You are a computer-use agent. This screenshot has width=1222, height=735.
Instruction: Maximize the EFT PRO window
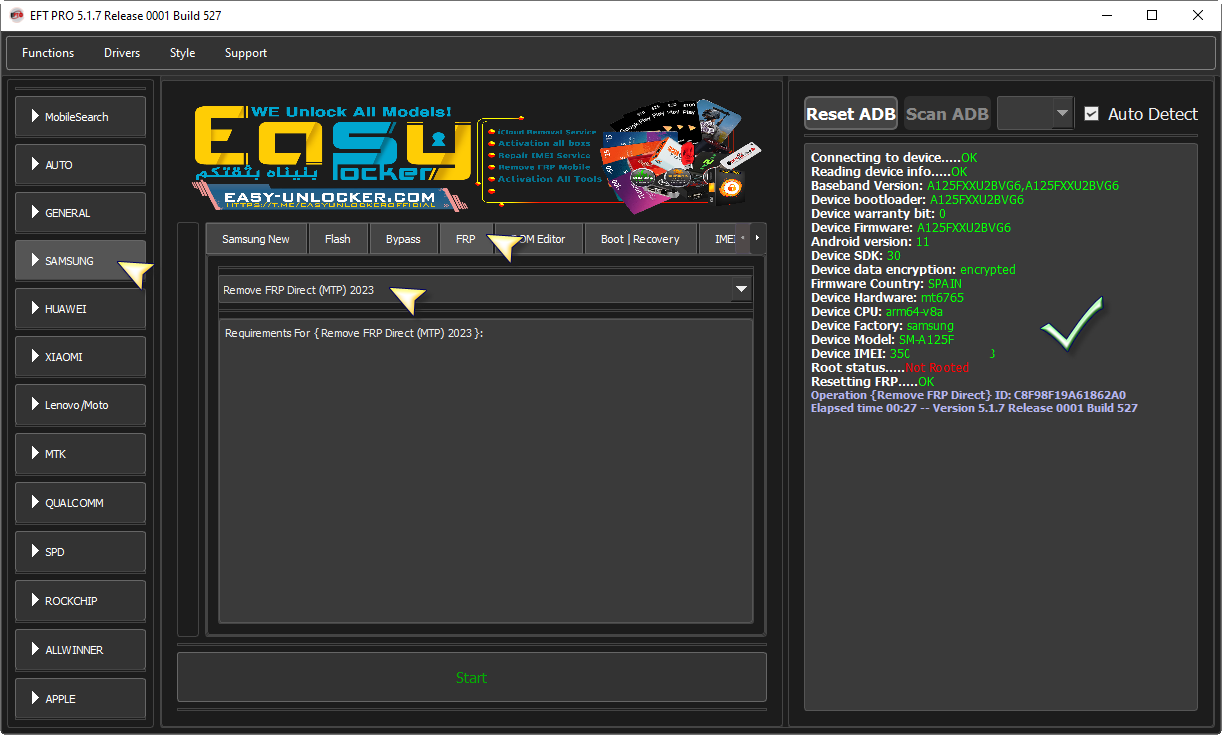1152,16
